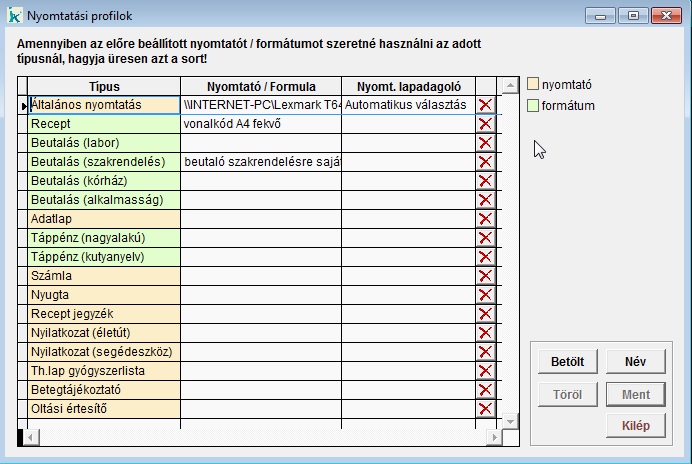The height and width of the screenshot is (464, 692).
Task: Click red X for Nyugta row
Action: pos(486,295)
